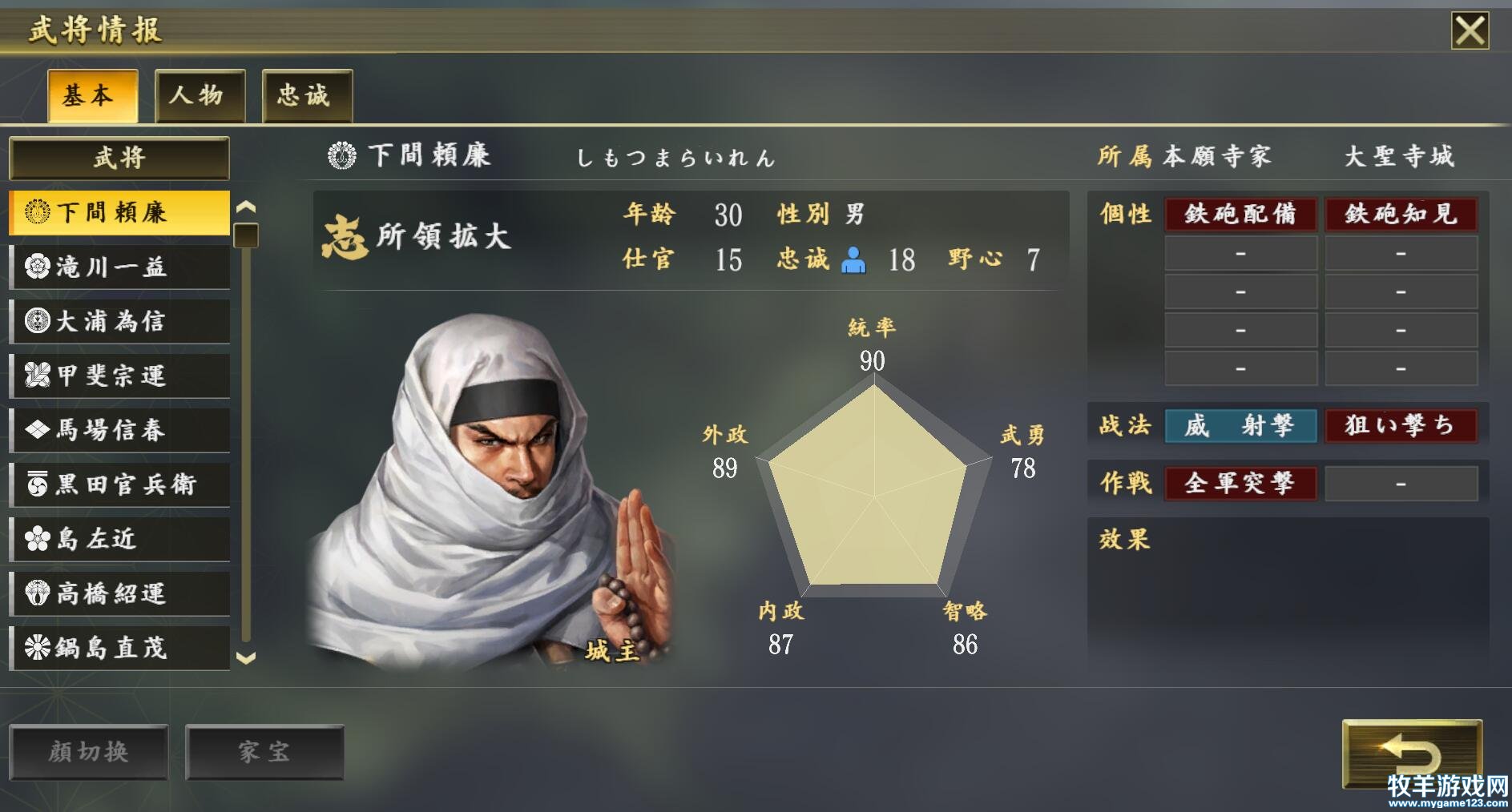Switch to the 人物 tab
The width and height of the screenshot is (1512, 812).
(200, 95)
